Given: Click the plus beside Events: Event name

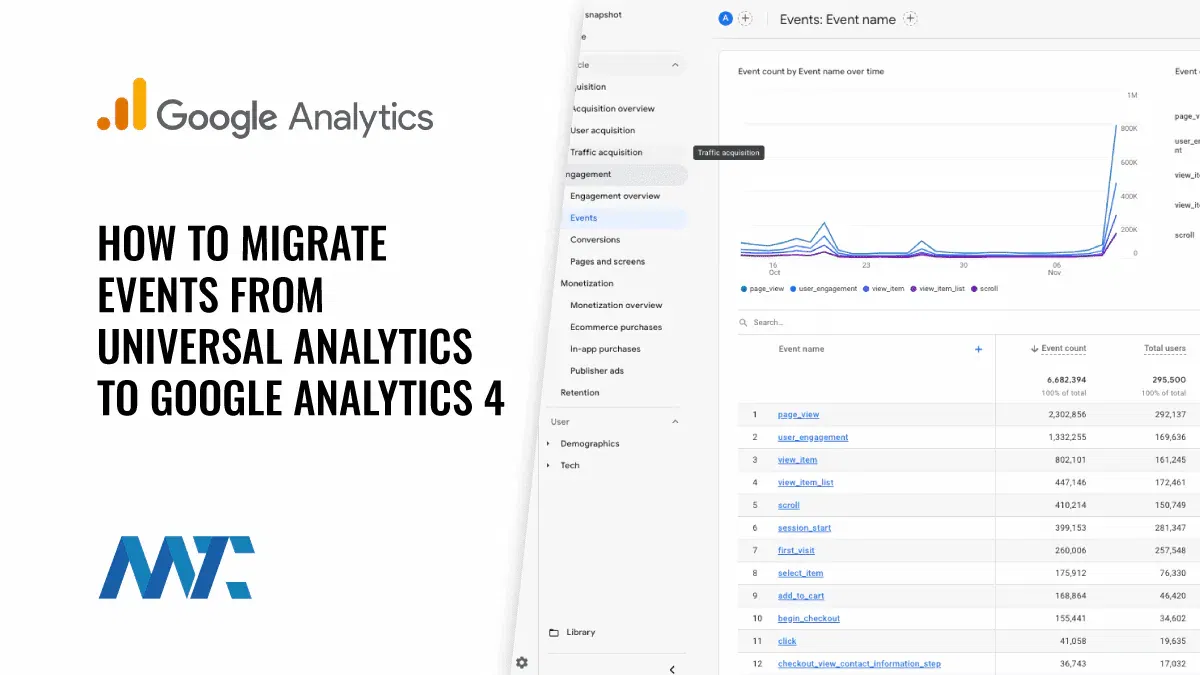Looking at the screenshot, I should 910,18.
